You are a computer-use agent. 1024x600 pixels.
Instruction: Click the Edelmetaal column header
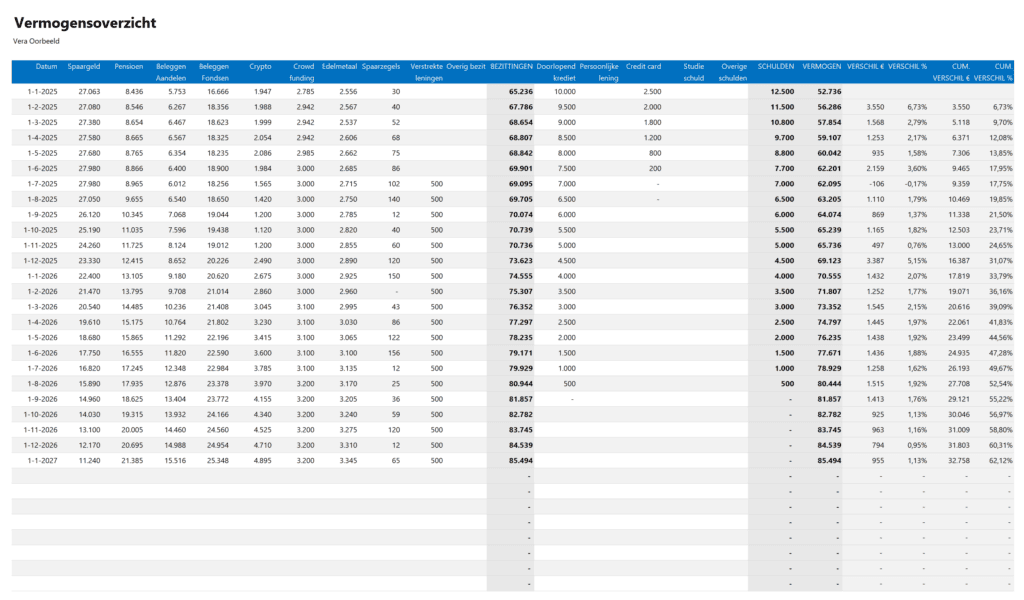[340, 66]
